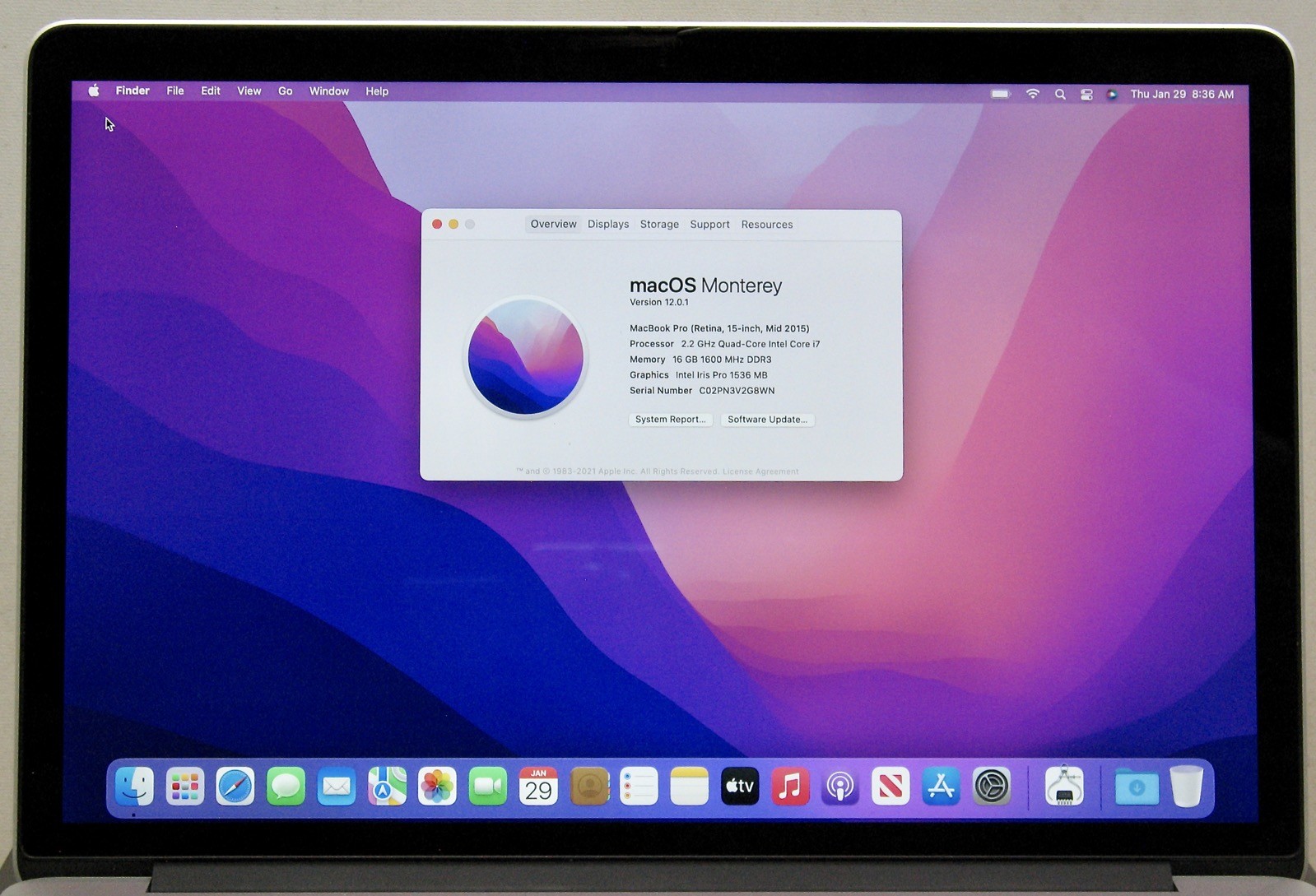Open the View menu
This screenshot has height=896, width=1316.
[249, 91]
